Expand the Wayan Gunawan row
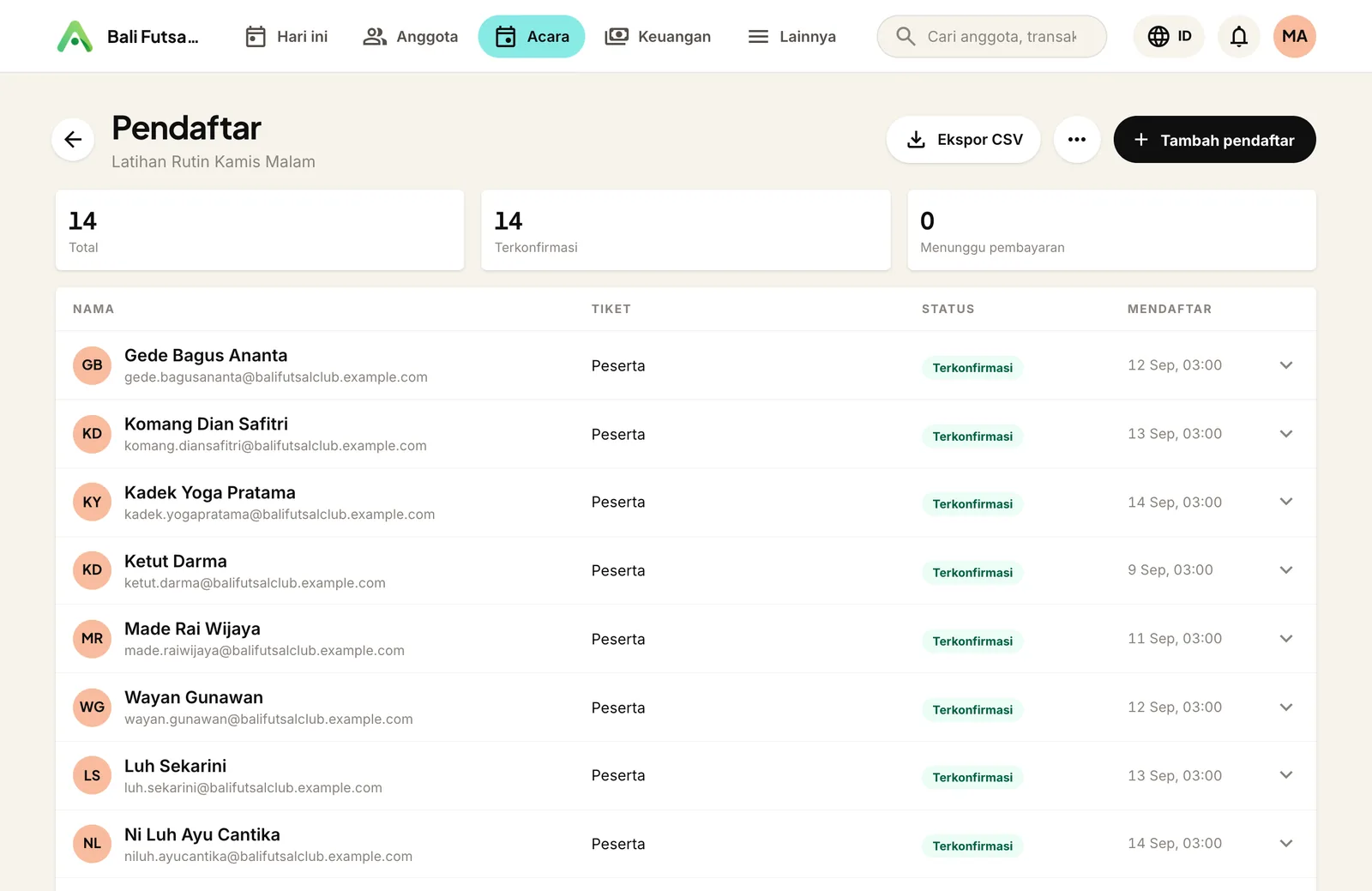Screen dimensions: 1372x891 pos(1286,707)
